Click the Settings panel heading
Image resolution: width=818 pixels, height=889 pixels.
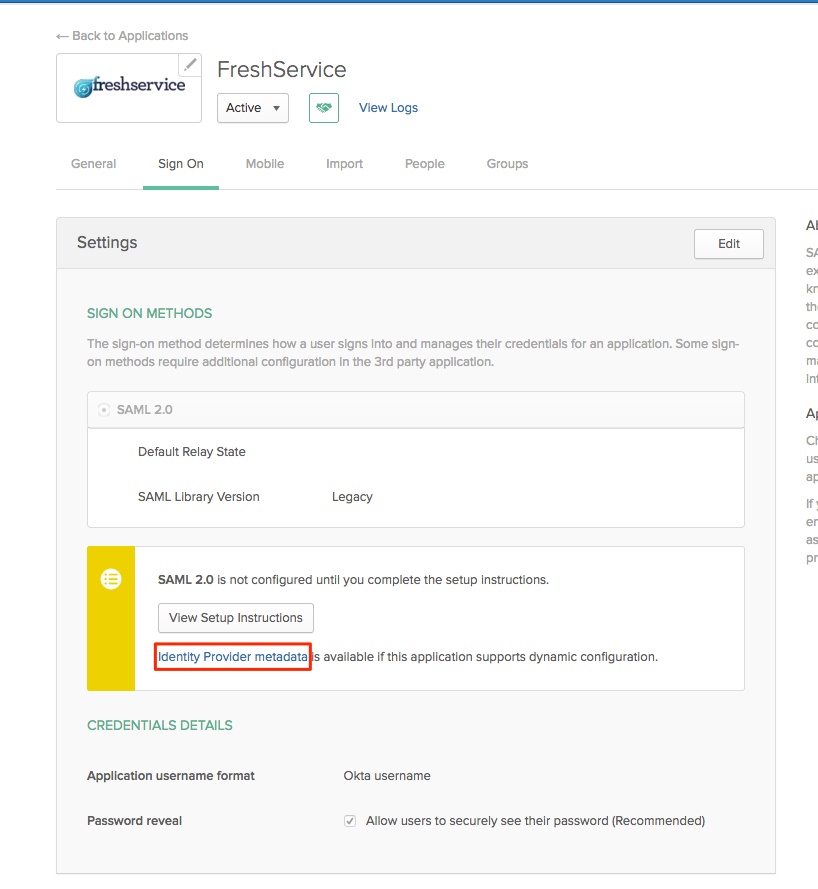point(107,243)
